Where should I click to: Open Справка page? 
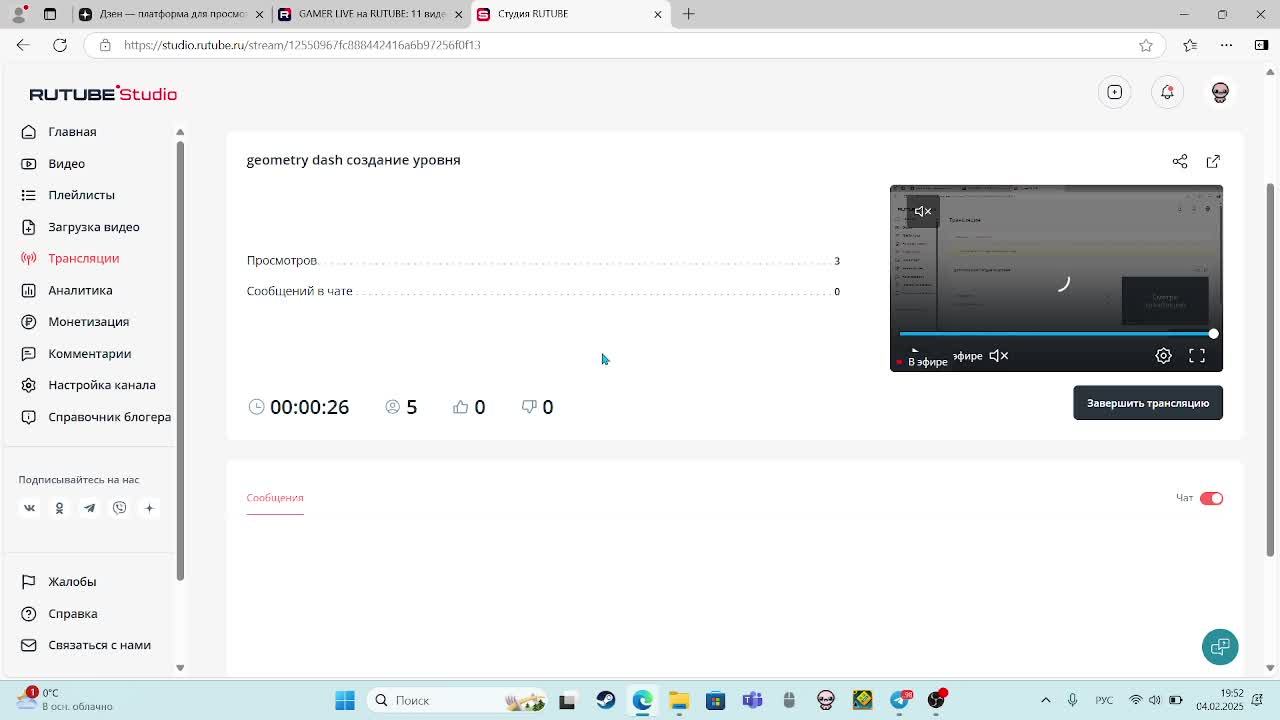point(72,614)
